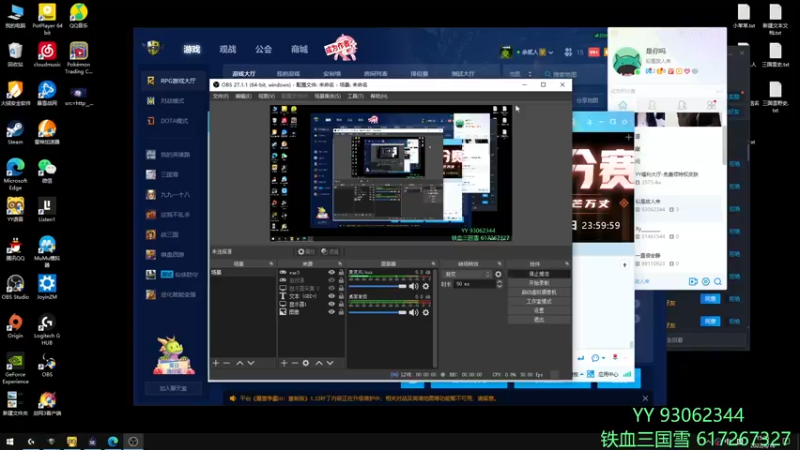Click the top button in OBS controls

[539, 274]
